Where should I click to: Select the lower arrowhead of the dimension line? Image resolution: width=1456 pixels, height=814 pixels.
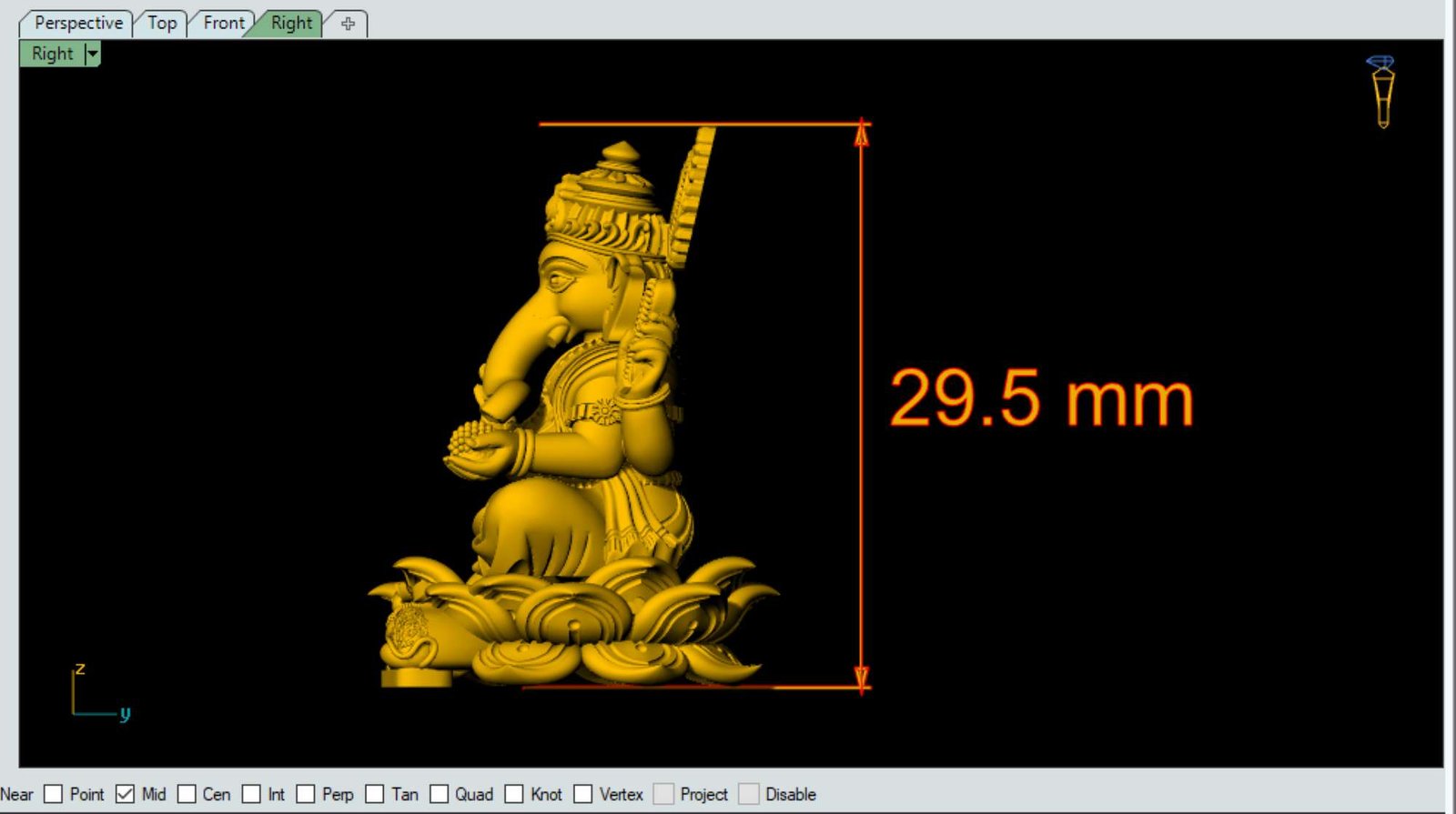861,677
